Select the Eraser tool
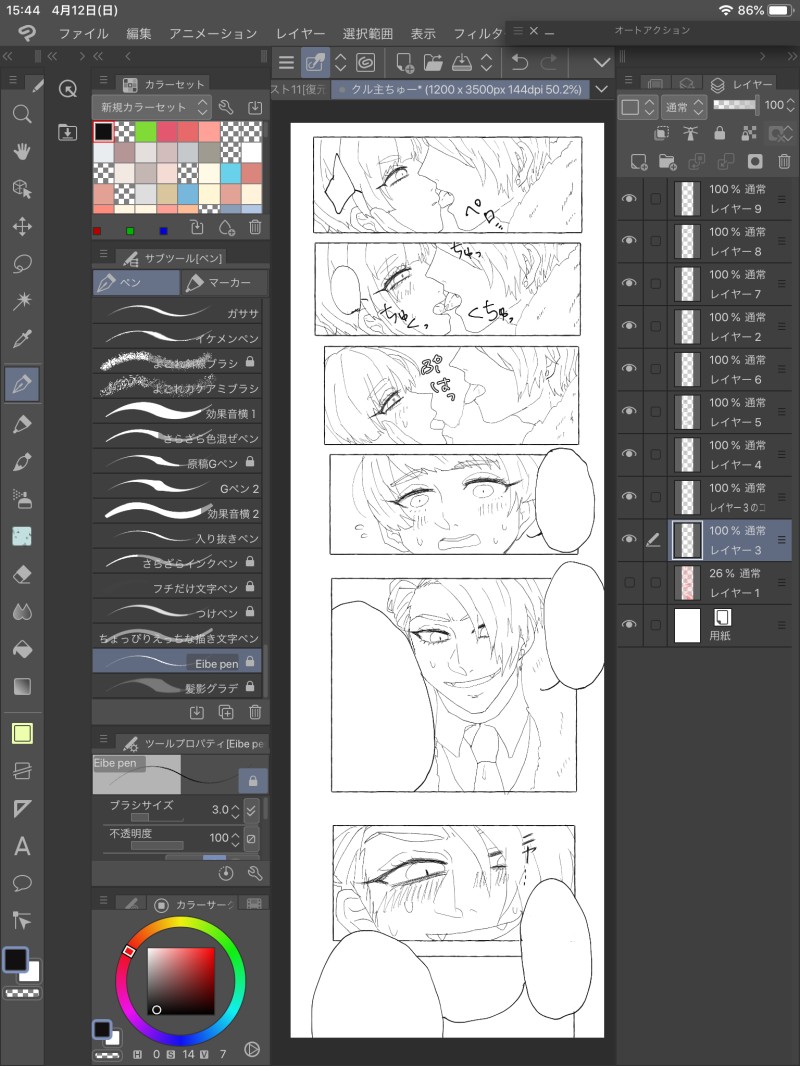Viewport: 800px width, 1066px height. (x=22, y=574)
